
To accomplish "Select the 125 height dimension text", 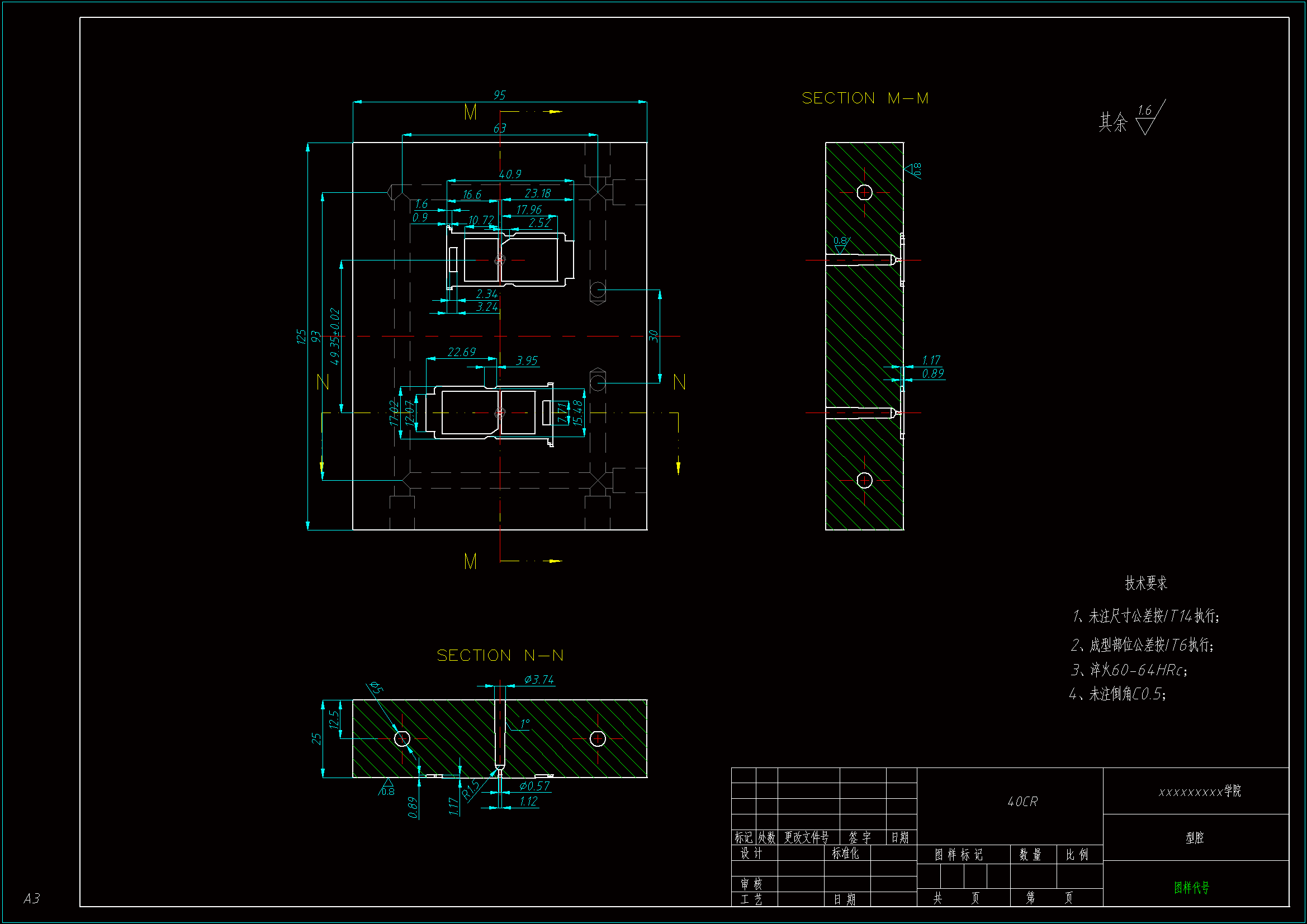I will pos(301,337).
